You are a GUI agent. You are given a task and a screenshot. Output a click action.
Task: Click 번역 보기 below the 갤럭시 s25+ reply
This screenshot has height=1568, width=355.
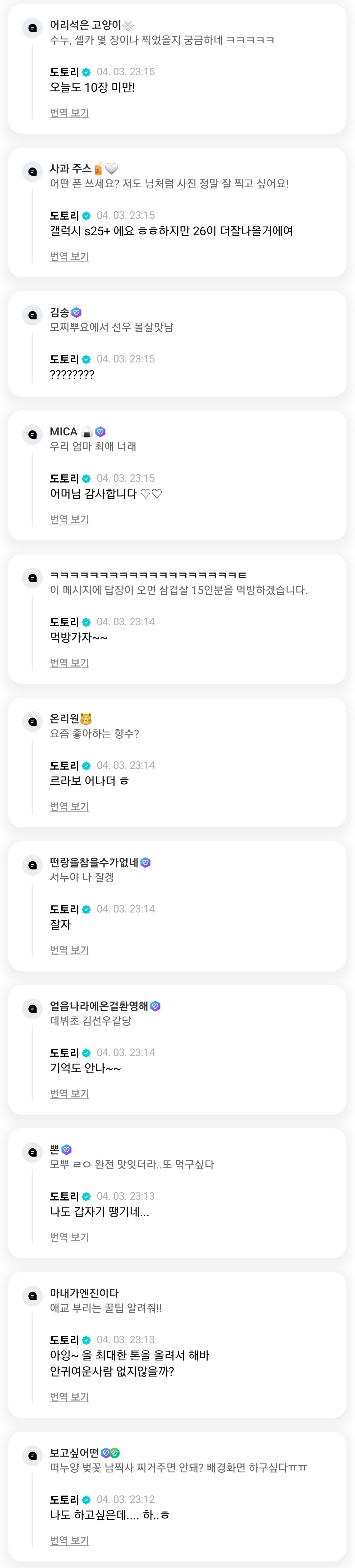pyautogui.click(x=69, y=256)
